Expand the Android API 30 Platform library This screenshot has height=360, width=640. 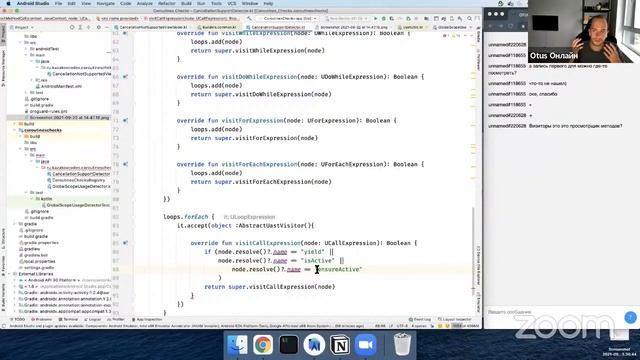click(15, 280)
